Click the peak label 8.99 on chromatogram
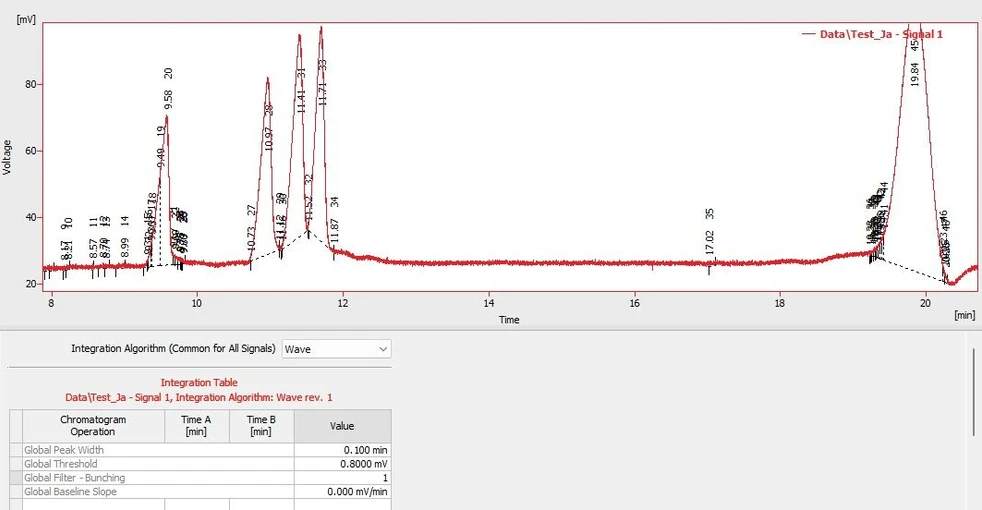This screenshot has height=510, width=982. point(125,247)
